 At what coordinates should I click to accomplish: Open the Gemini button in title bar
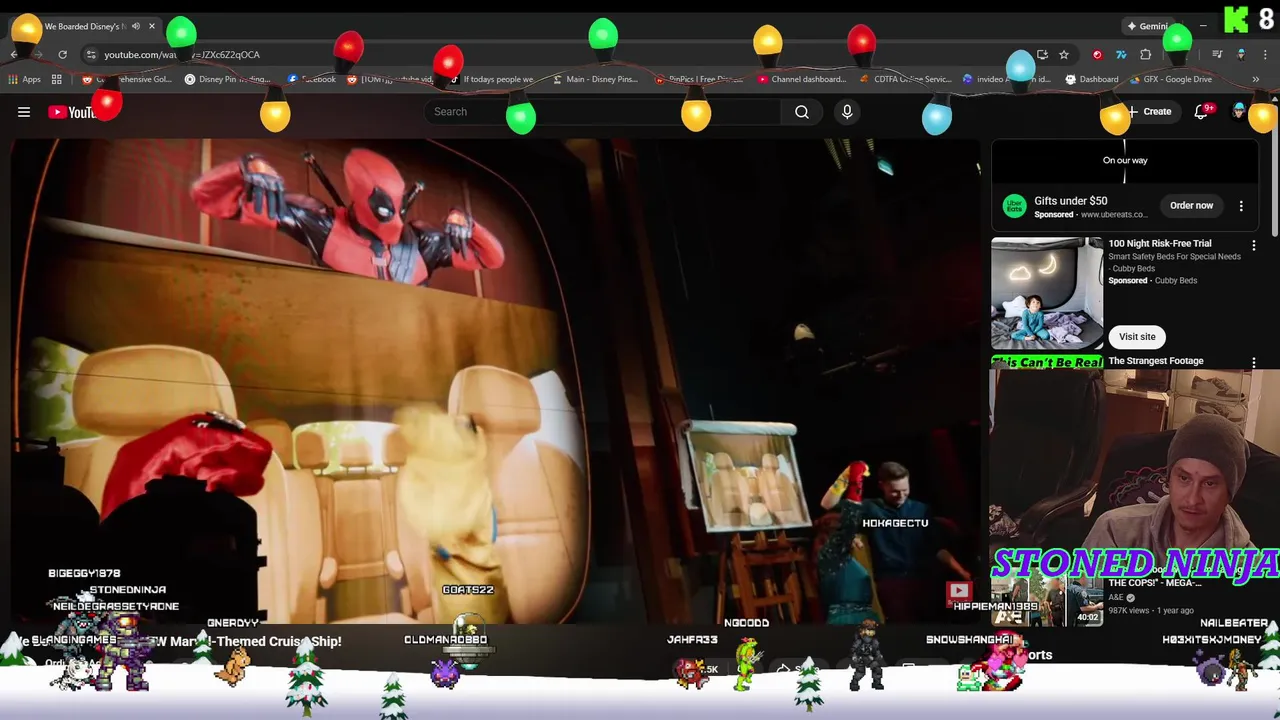tap(1150, 26)
